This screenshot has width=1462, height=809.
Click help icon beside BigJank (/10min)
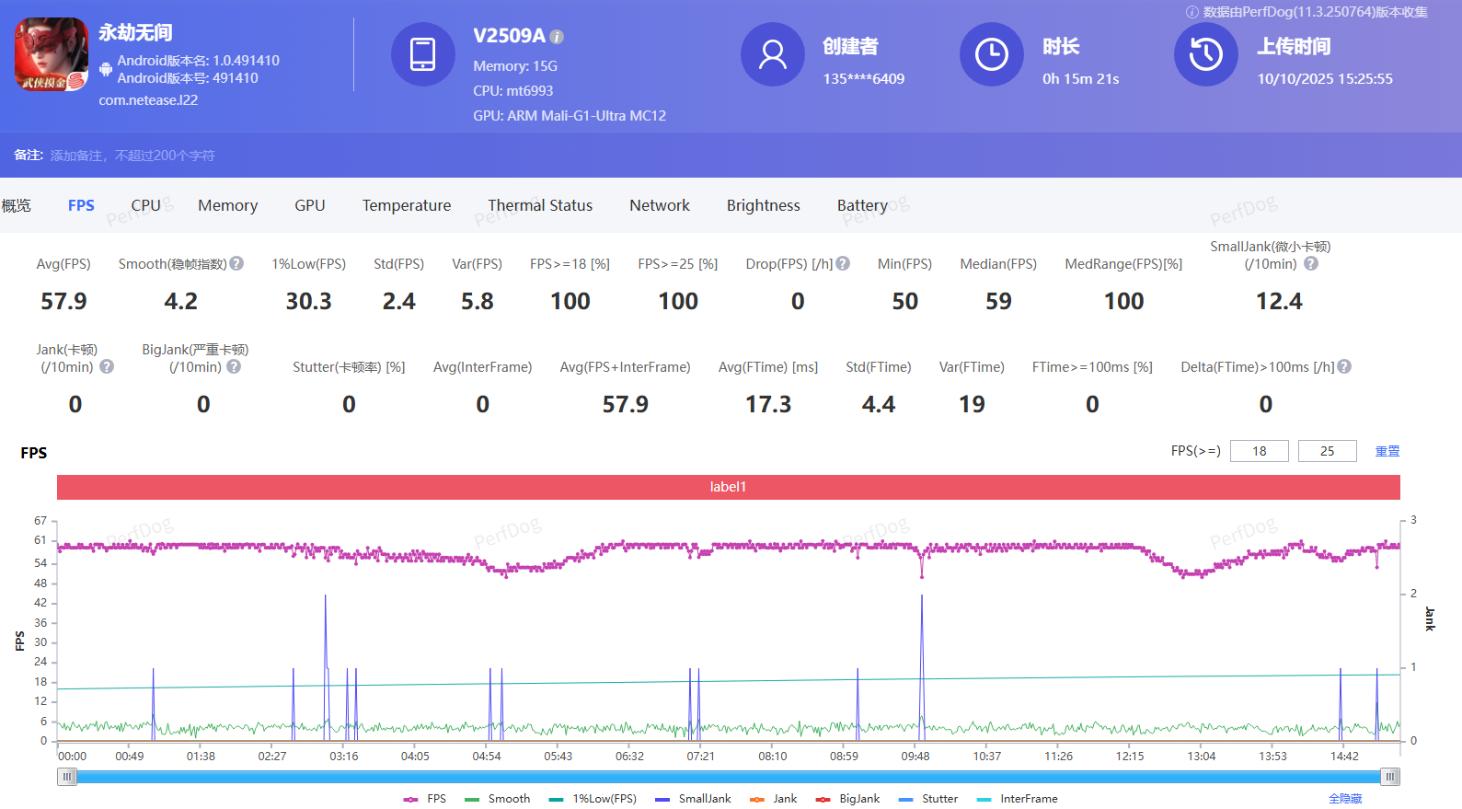click(x=234, y=367)
